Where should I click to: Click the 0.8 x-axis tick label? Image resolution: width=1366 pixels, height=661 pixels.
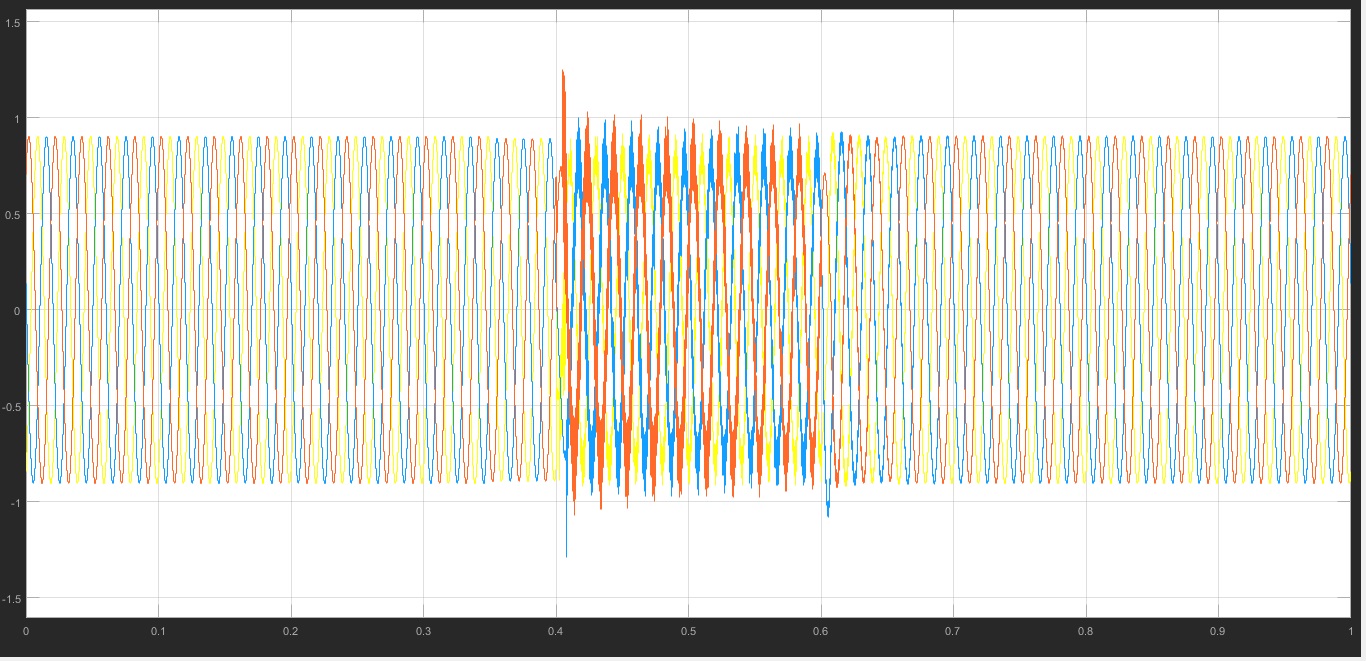pos(1085,632)
